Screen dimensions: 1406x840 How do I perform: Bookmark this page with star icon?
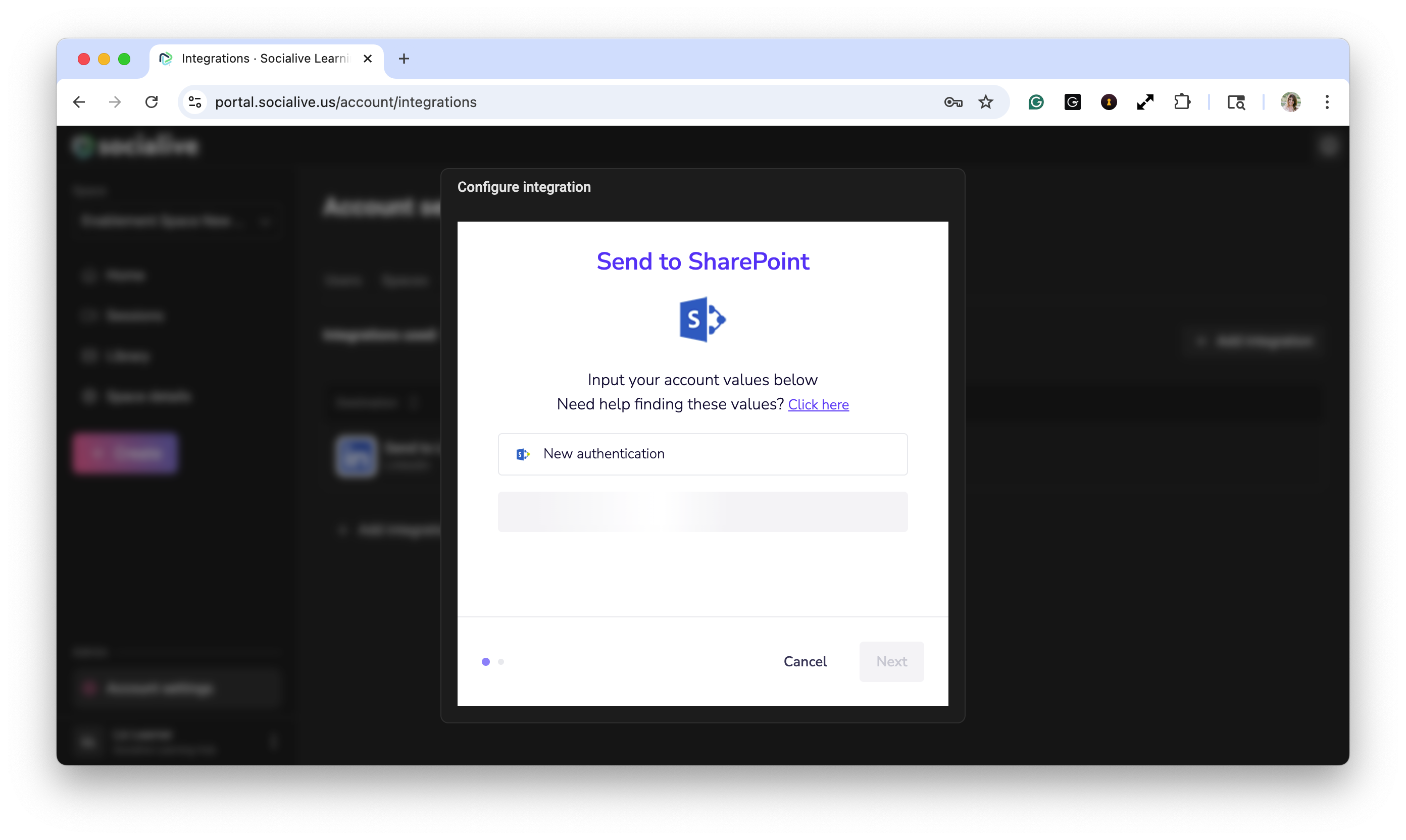[986, 102]
